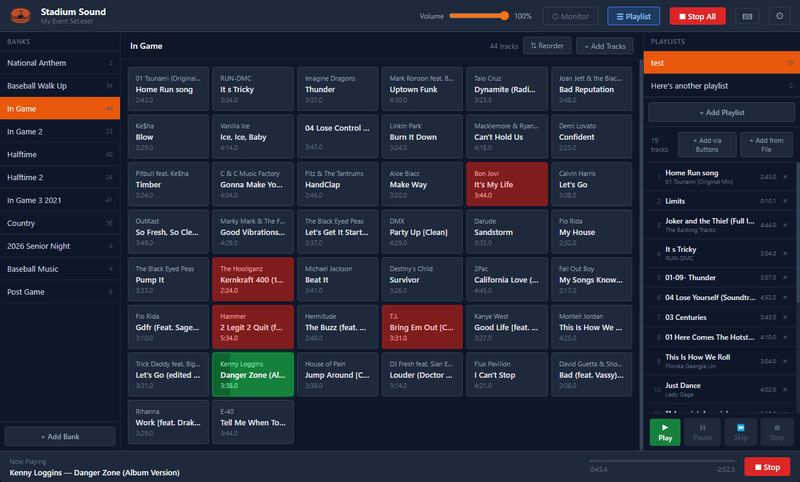The height and width of the screenshot is (482, 800).
Task: Start playlist with the green Play button
Action: 665,433
